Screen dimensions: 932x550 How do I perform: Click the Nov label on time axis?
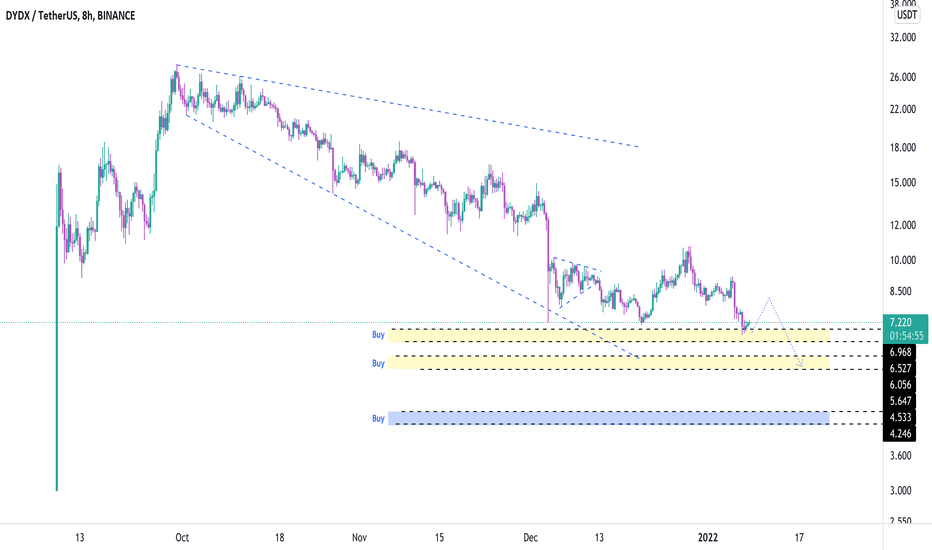(x=359, y=538)
